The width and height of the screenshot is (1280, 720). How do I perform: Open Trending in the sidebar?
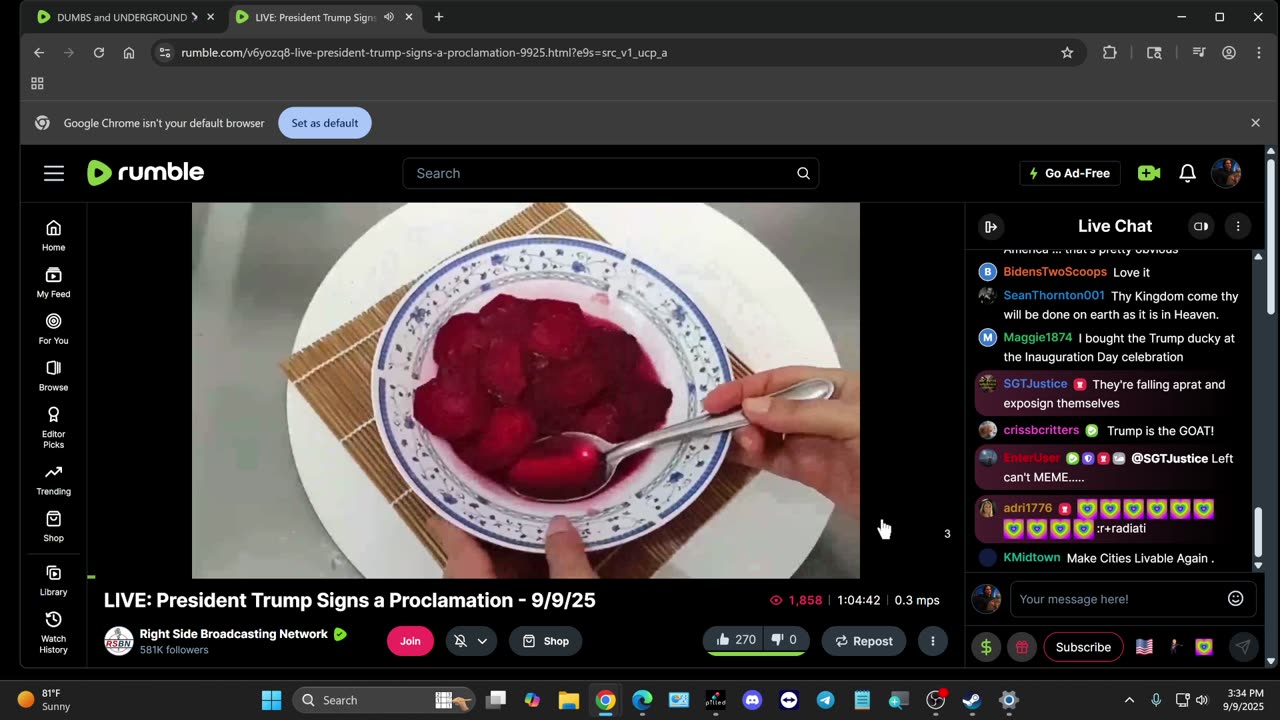click(x=54, y=480)
